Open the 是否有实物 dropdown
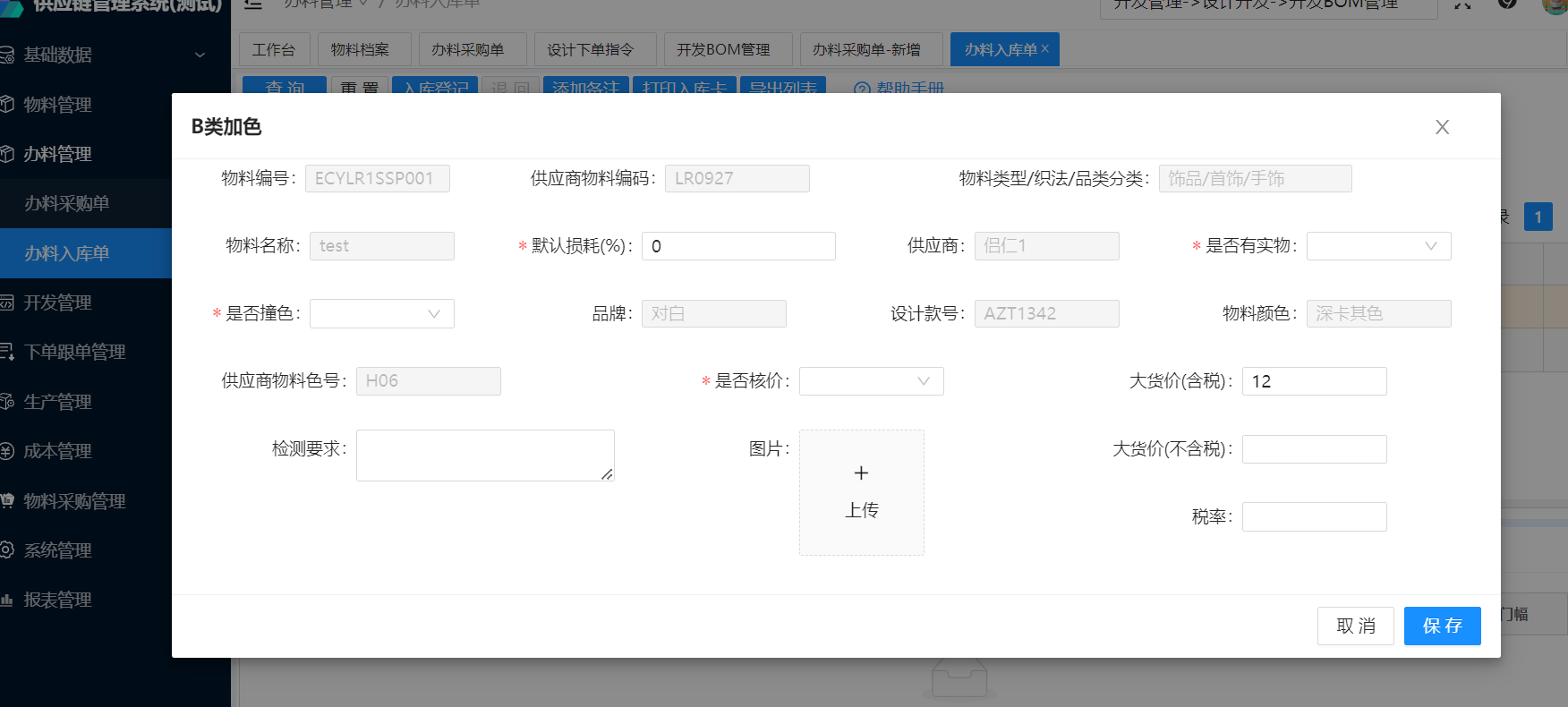1568x707 pixels. 1378,246
